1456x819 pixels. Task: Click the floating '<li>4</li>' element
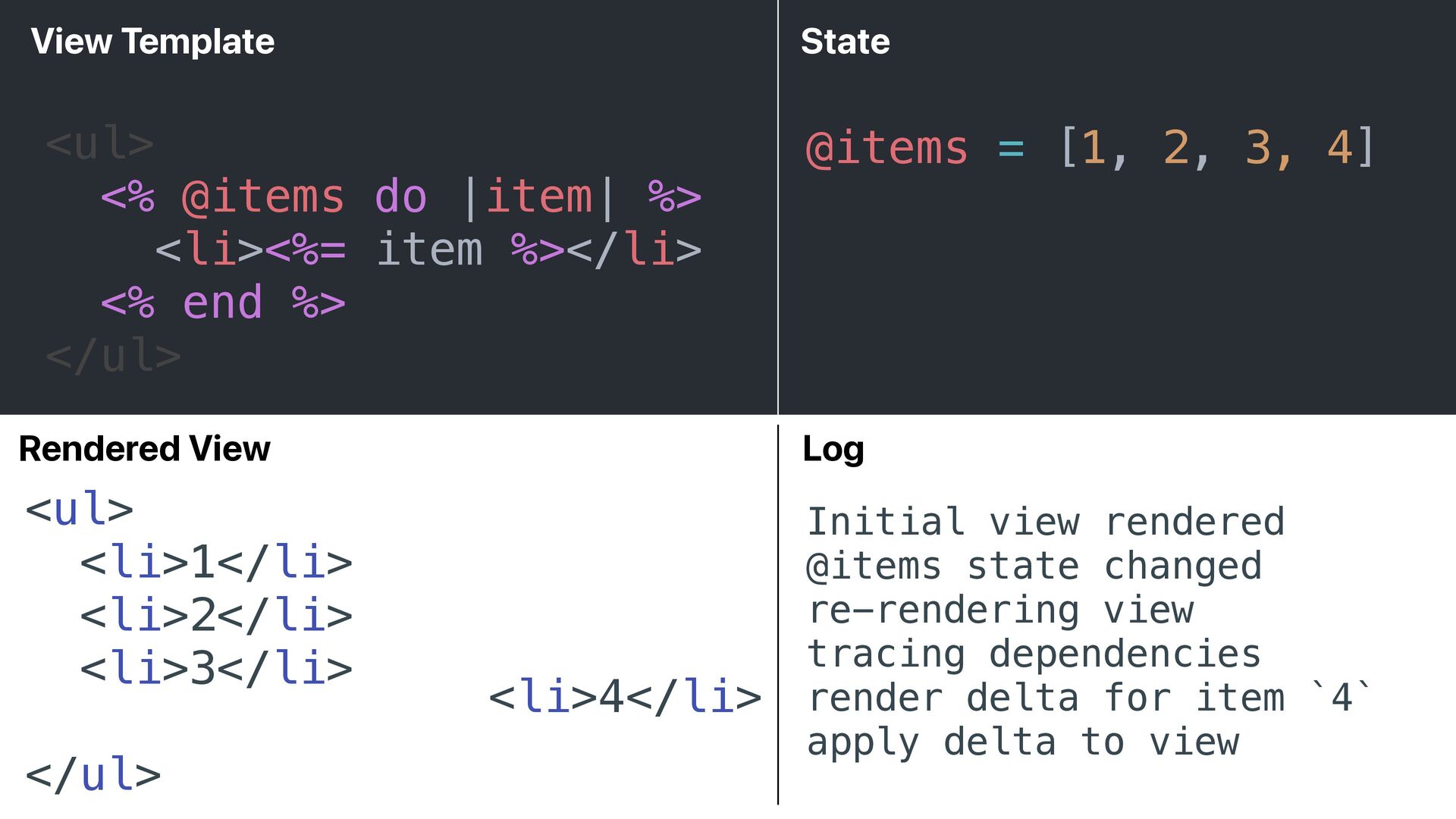tap(625, 696)
